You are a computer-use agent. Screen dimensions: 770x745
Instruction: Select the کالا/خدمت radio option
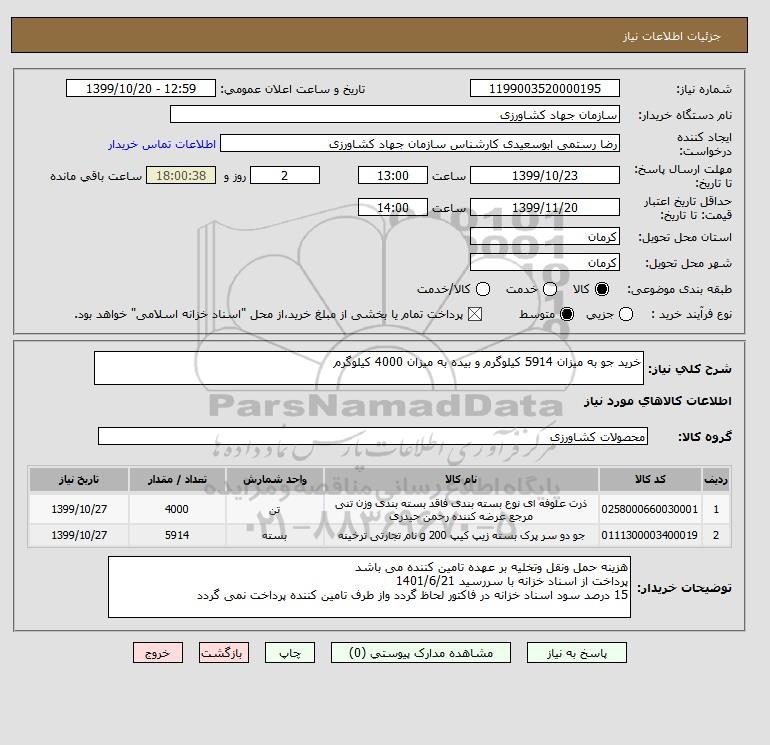483,289
